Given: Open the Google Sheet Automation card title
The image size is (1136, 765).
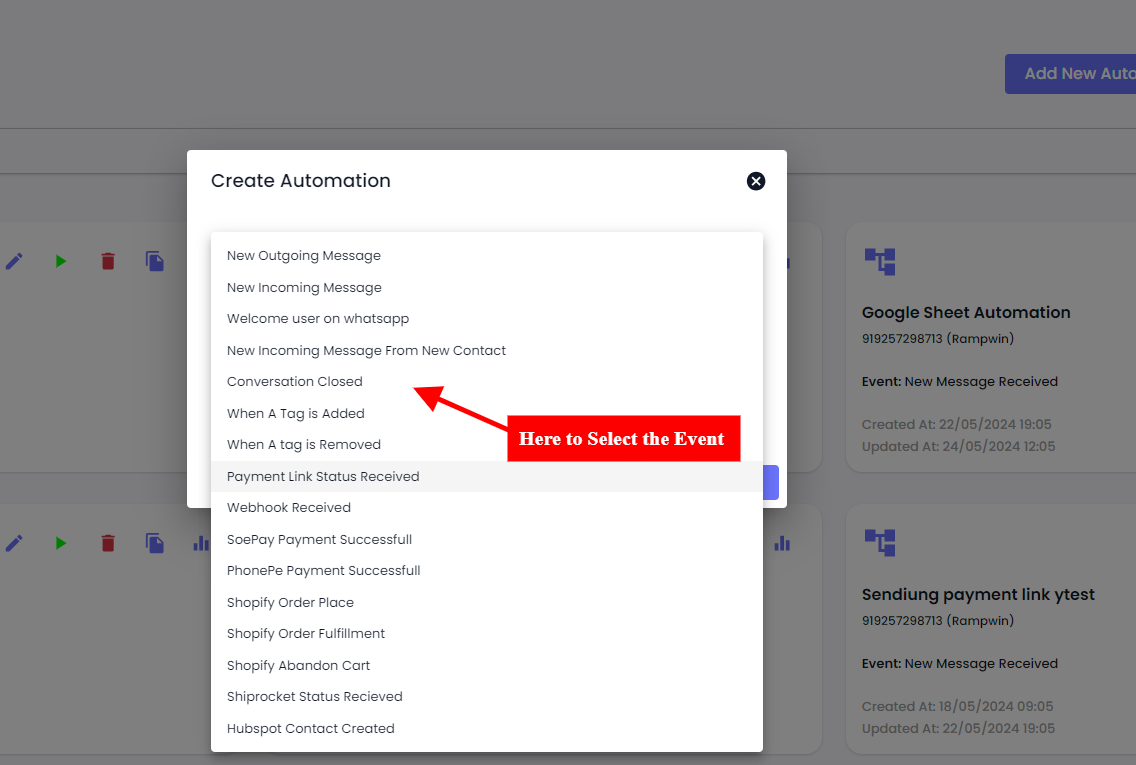Looking at the screenshot, I should [966, 313].
